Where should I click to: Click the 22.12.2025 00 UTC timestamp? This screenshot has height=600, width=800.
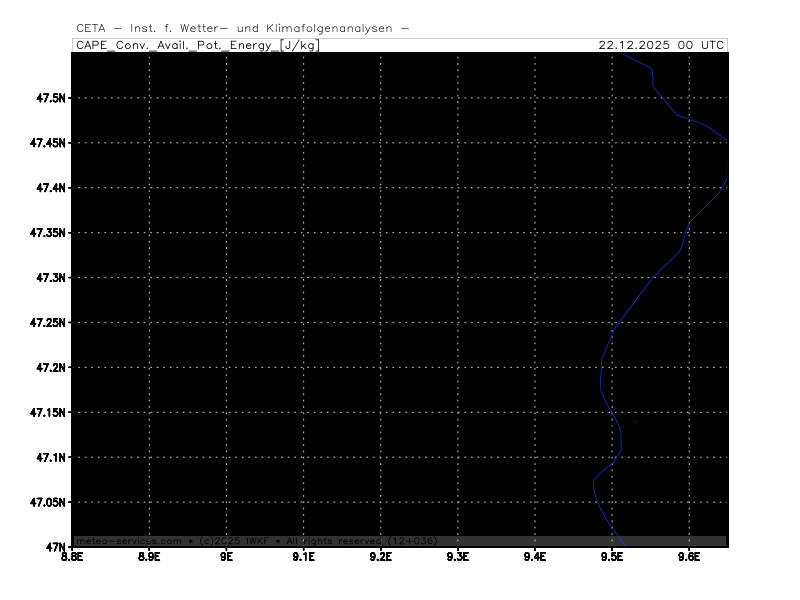click(x=661, y=45)
